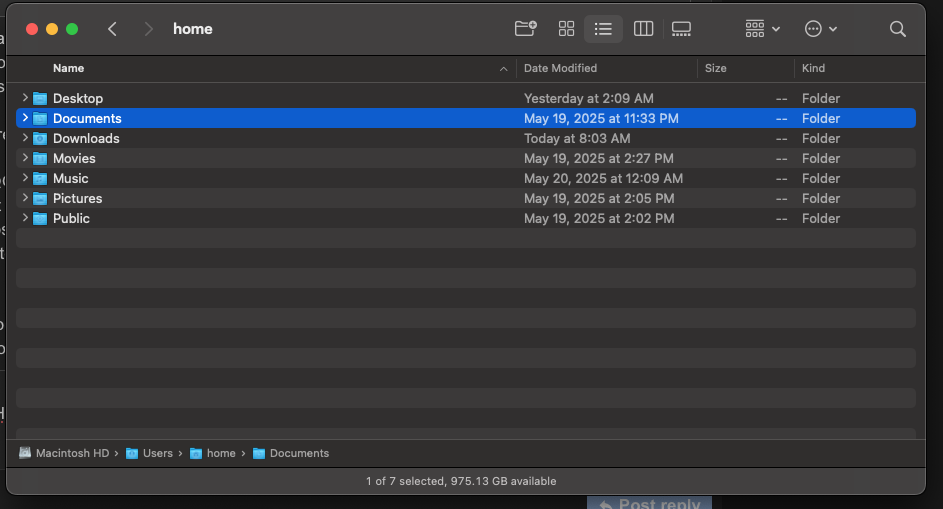The image size is (943, 509).
Task: Click the date 'May 19, 2025 at 2:27 PM'
Action: (x=598, y=158)
